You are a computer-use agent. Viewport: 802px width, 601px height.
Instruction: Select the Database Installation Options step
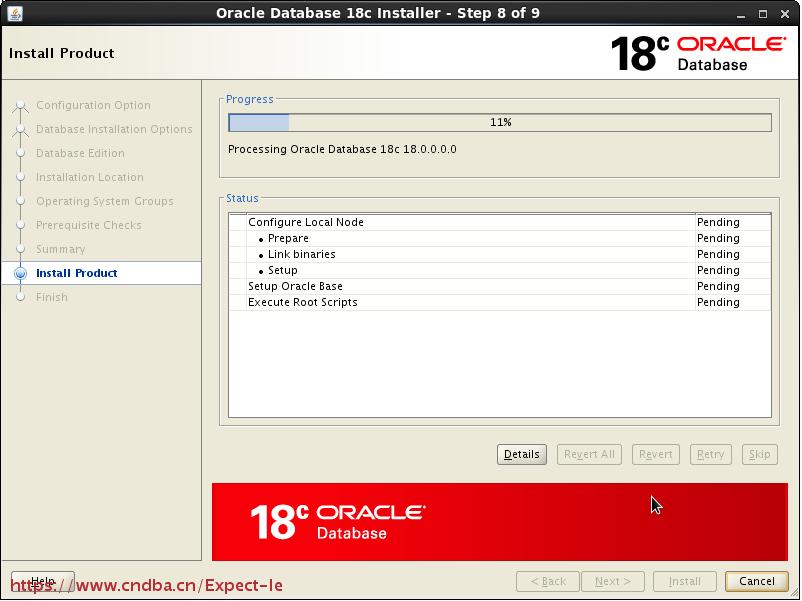(x=114, y=129)
